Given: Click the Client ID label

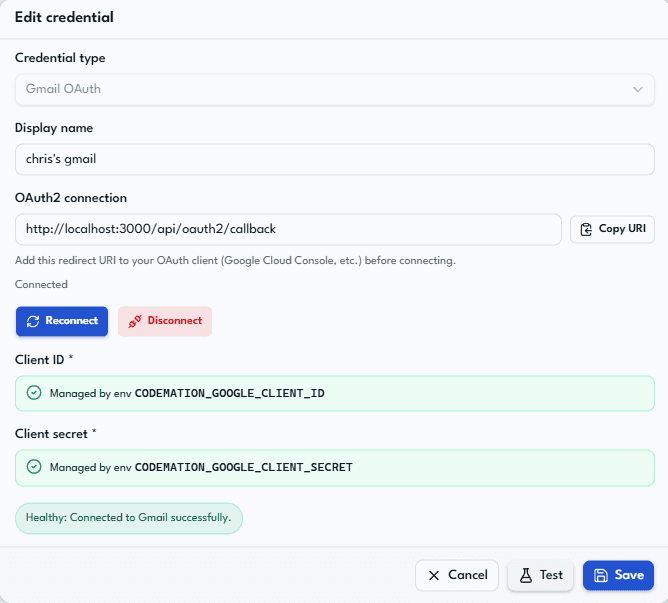Looking at the screenshot, I should pyautogui.click(x=44, y=360).
